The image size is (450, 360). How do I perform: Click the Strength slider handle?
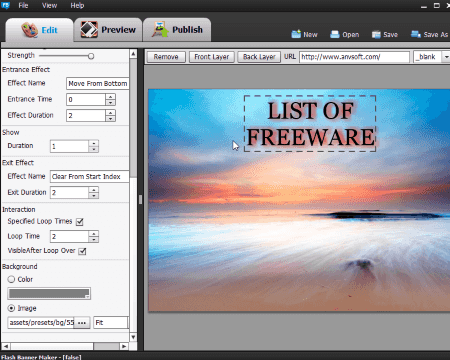(91, 56)
